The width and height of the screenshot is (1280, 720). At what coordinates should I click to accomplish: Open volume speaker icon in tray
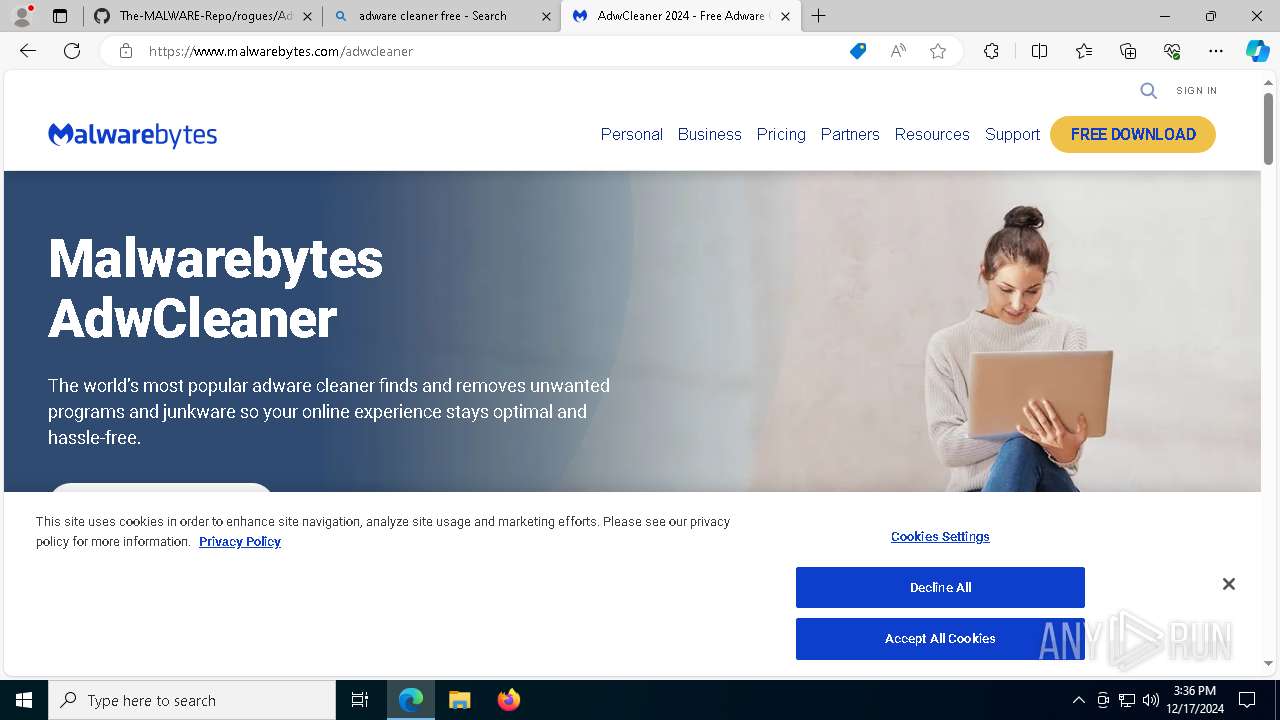click(x=1151, y=700)
